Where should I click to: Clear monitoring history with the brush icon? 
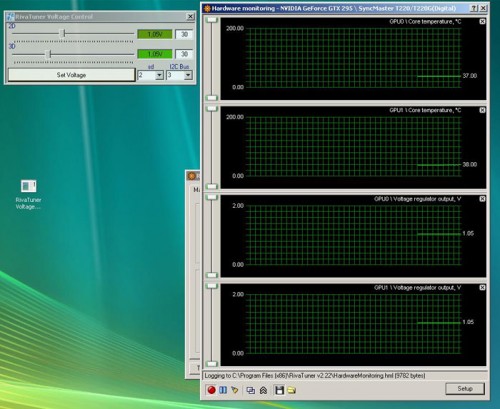point(235,390)
